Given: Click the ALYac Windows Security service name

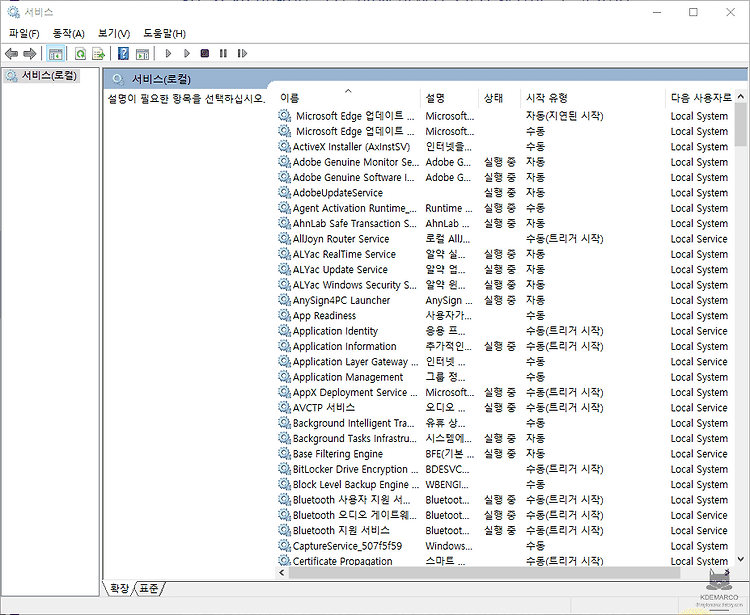Looking at the screenshot, I should [x=354, y=285].
